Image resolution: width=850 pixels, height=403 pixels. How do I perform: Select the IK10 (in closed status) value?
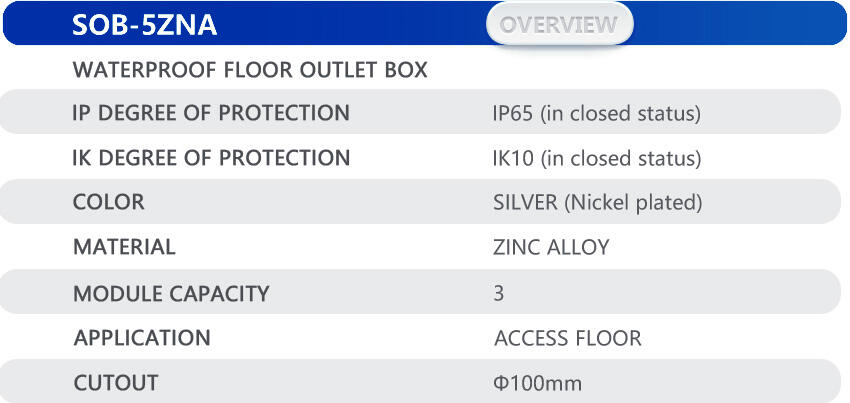[597, 159]
